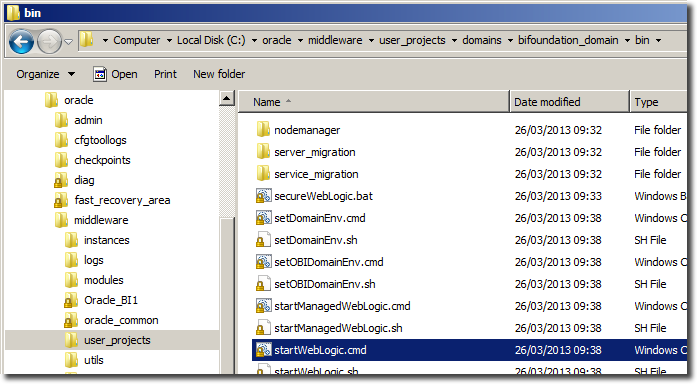Click the startManagedWebLogic.cmd file icon
Screen dimensions: 697x384
click(263, 306)
